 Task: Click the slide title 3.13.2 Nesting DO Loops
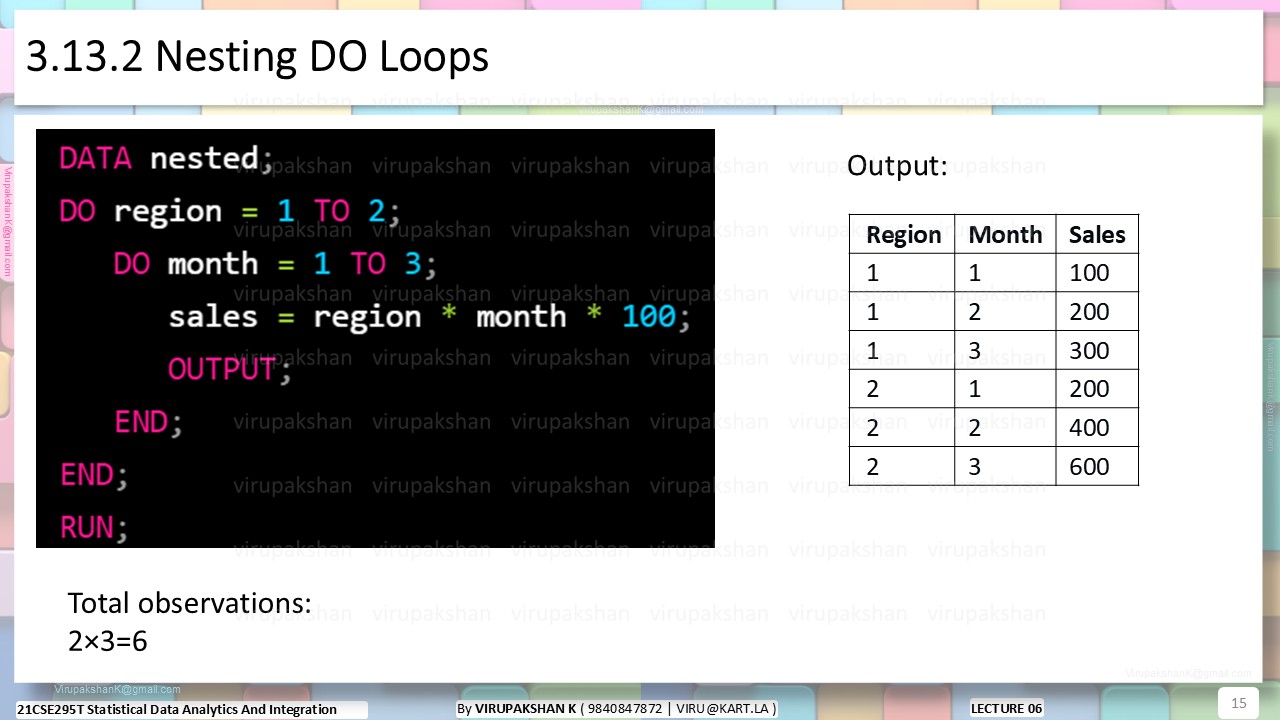pos(257,57)
